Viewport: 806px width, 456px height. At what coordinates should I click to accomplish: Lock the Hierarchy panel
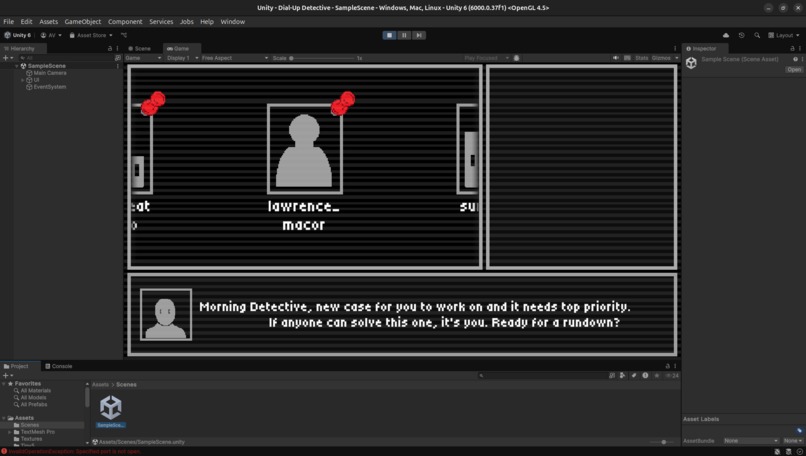pos(109,48)
